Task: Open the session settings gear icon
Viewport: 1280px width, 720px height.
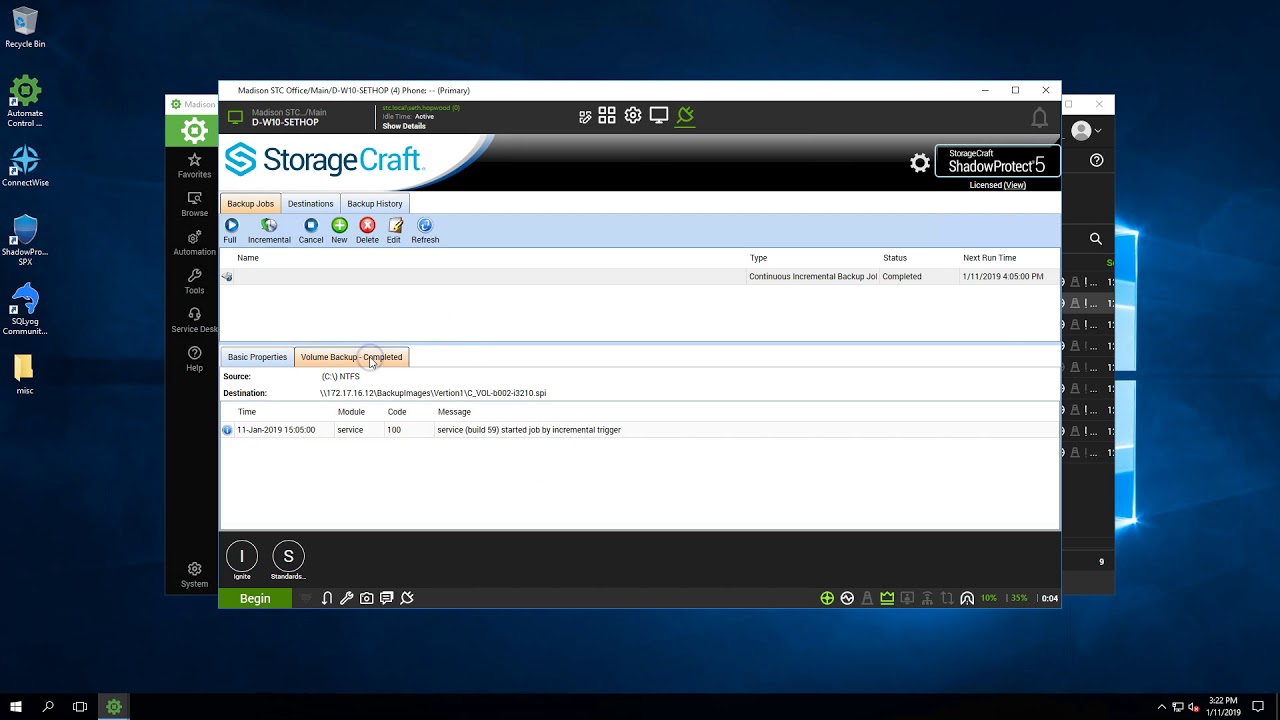Action: pyautogui.click(x=633, y=116)
